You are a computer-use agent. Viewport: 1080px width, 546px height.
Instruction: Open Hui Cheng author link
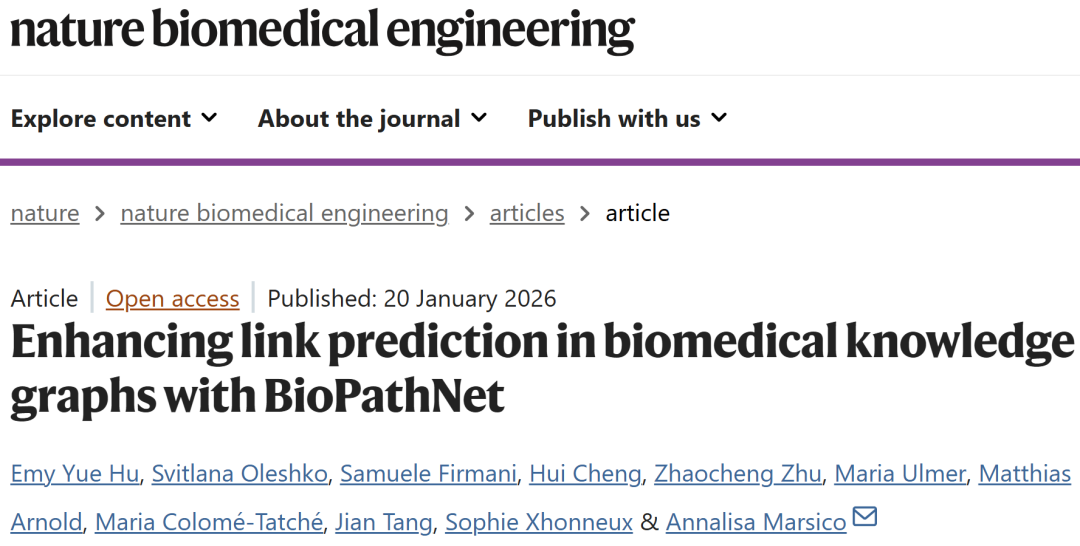tap(585, 474)
